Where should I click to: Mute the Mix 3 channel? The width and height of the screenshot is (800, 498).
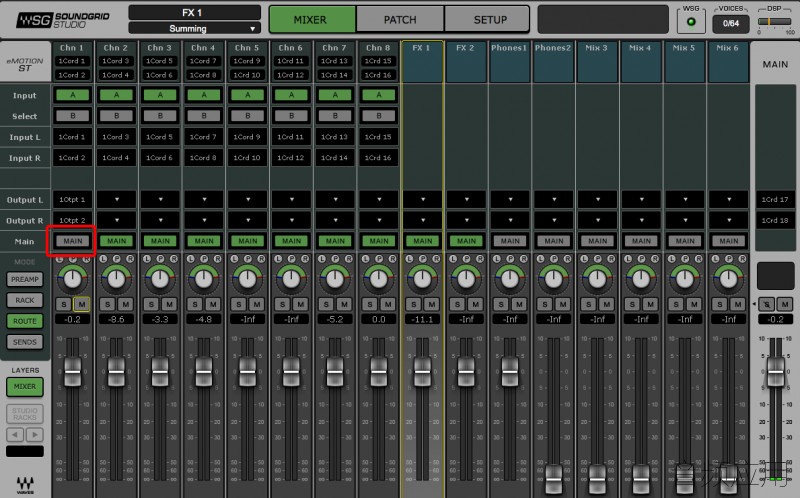coord(607,305)
